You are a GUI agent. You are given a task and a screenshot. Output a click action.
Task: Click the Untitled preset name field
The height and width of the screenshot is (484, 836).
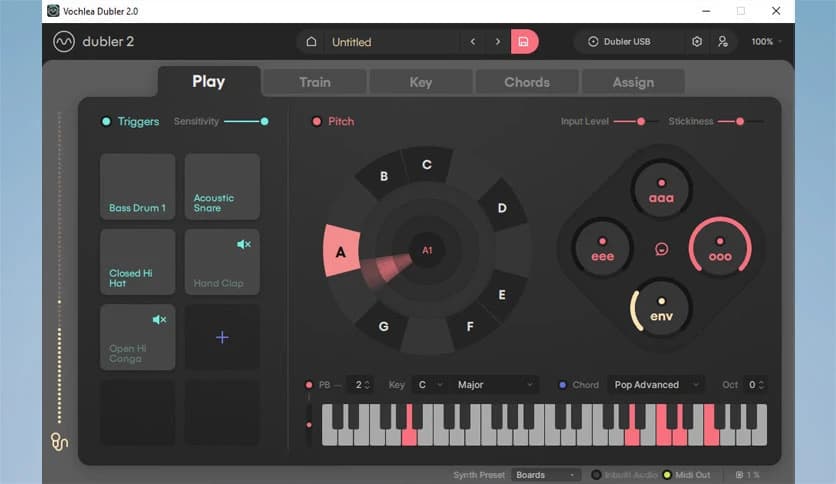(392, 42)
